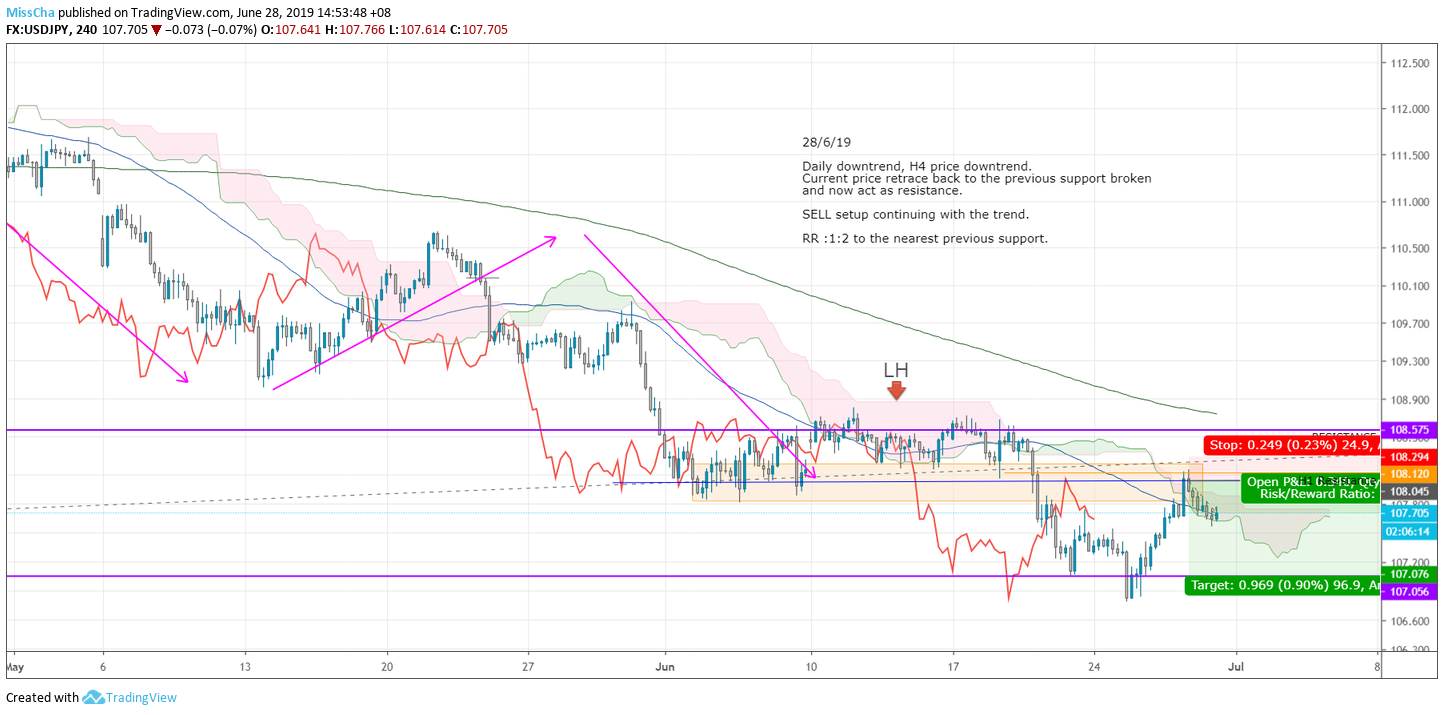1444x715 pixels.
Task: Click the H:107.766 high value in header
Action: click(355, 30)
